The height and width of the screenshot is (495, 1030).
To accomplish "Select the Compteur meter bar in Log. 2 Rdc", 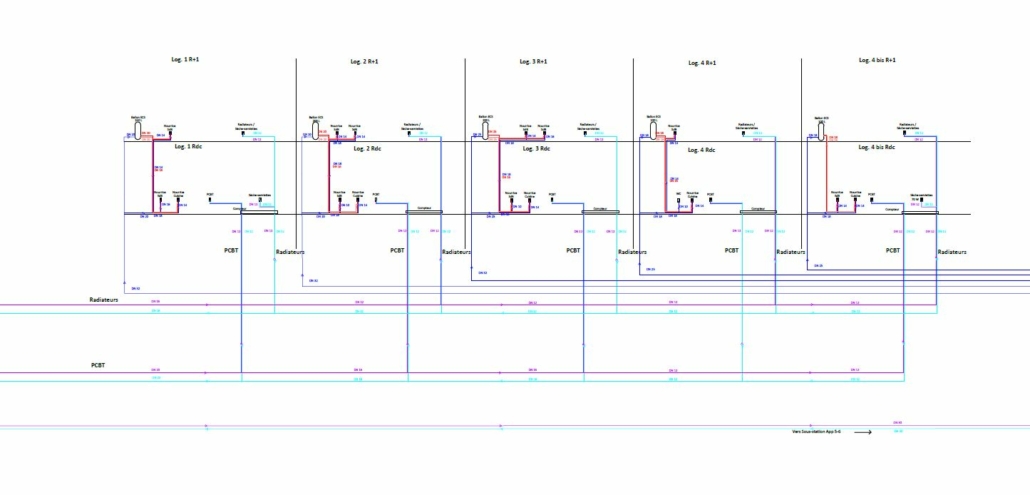I will (x=424, y=212).
